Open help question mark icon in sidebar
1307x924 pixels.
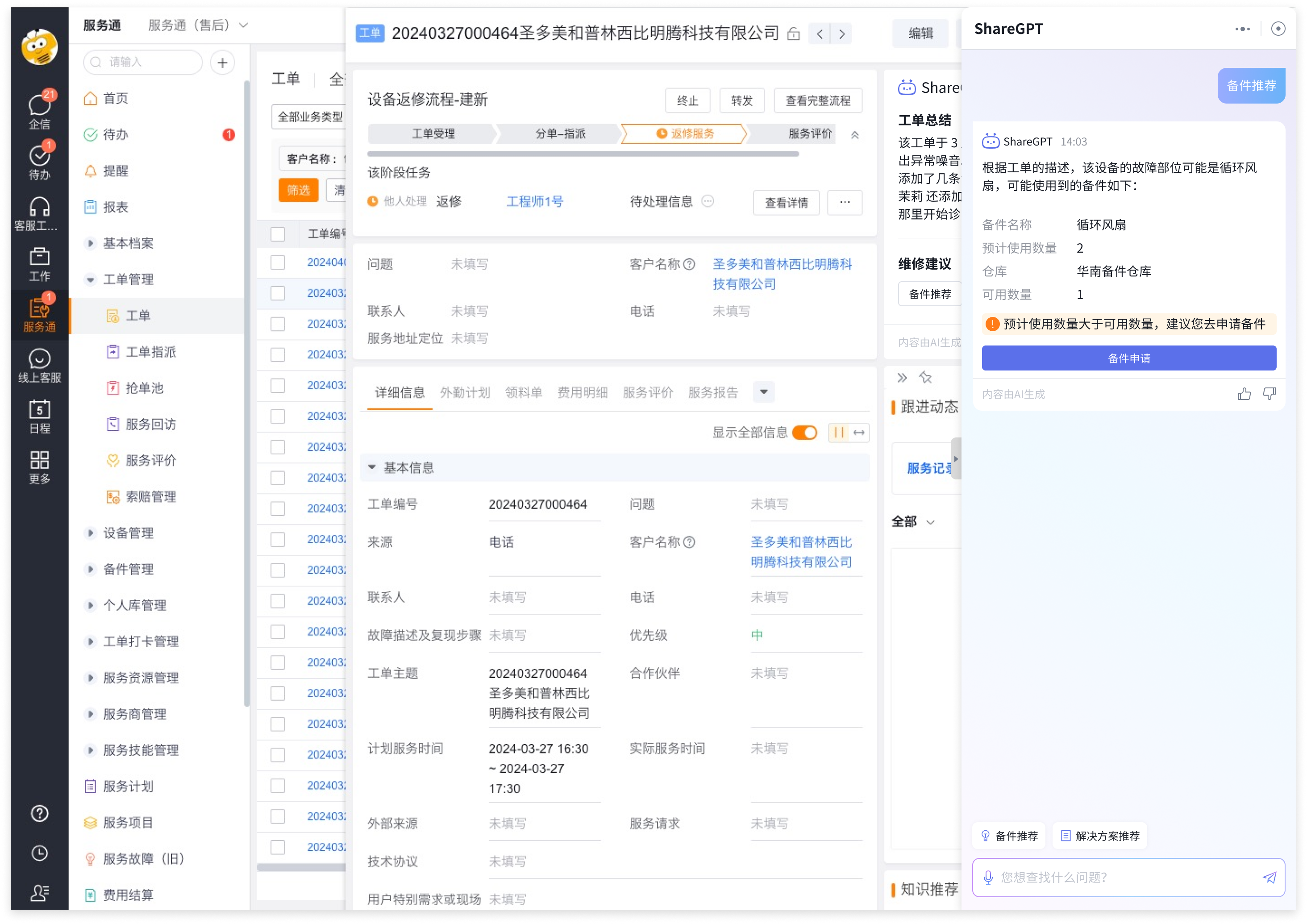[39, 814]
